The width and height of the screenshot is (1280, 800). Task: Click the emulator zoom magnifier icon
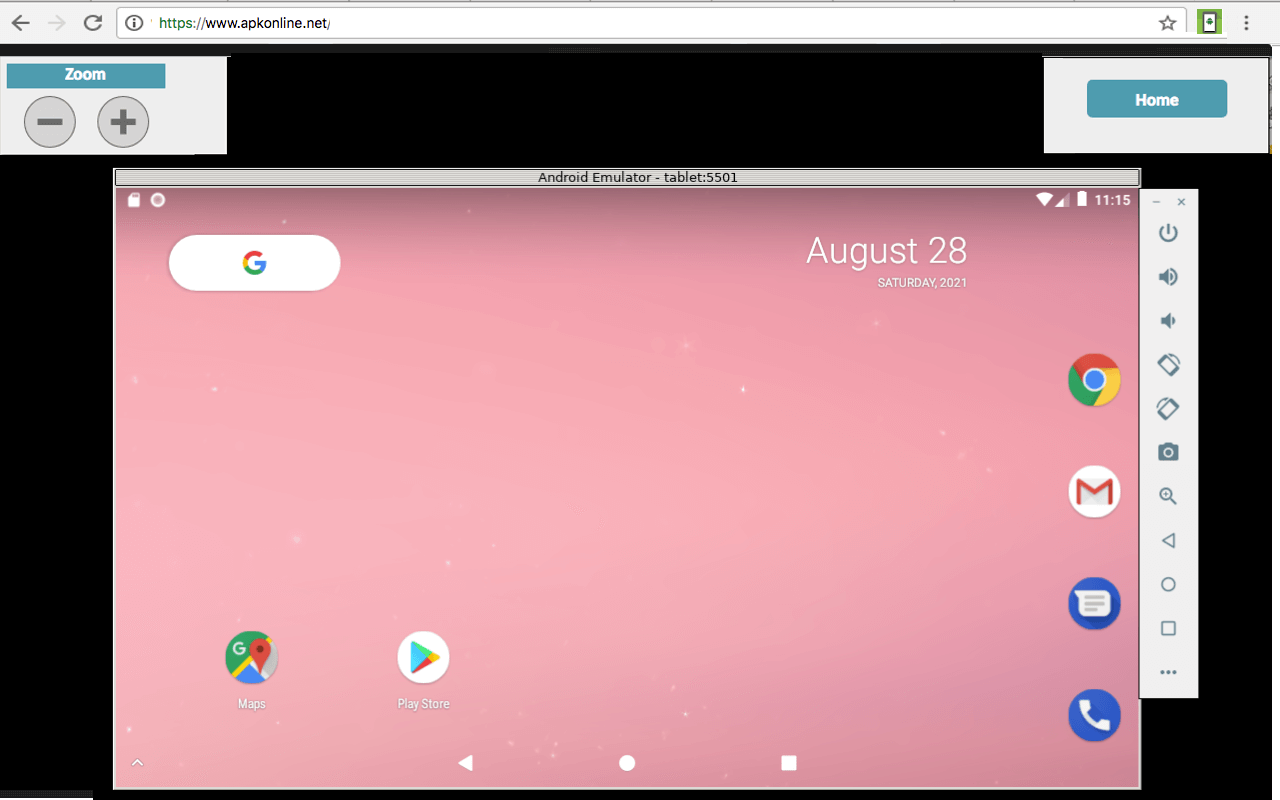tap(1168, 496)
